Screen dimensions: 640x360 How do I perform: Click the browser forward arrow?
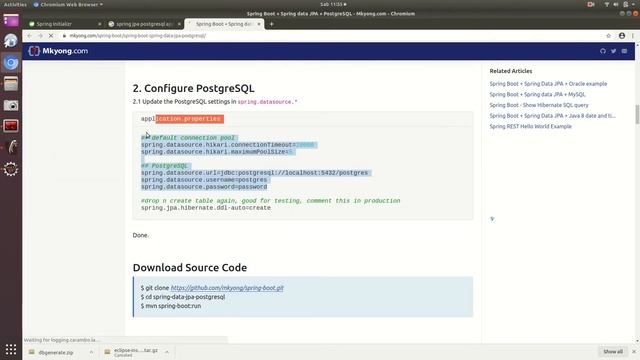click(40, 36)
